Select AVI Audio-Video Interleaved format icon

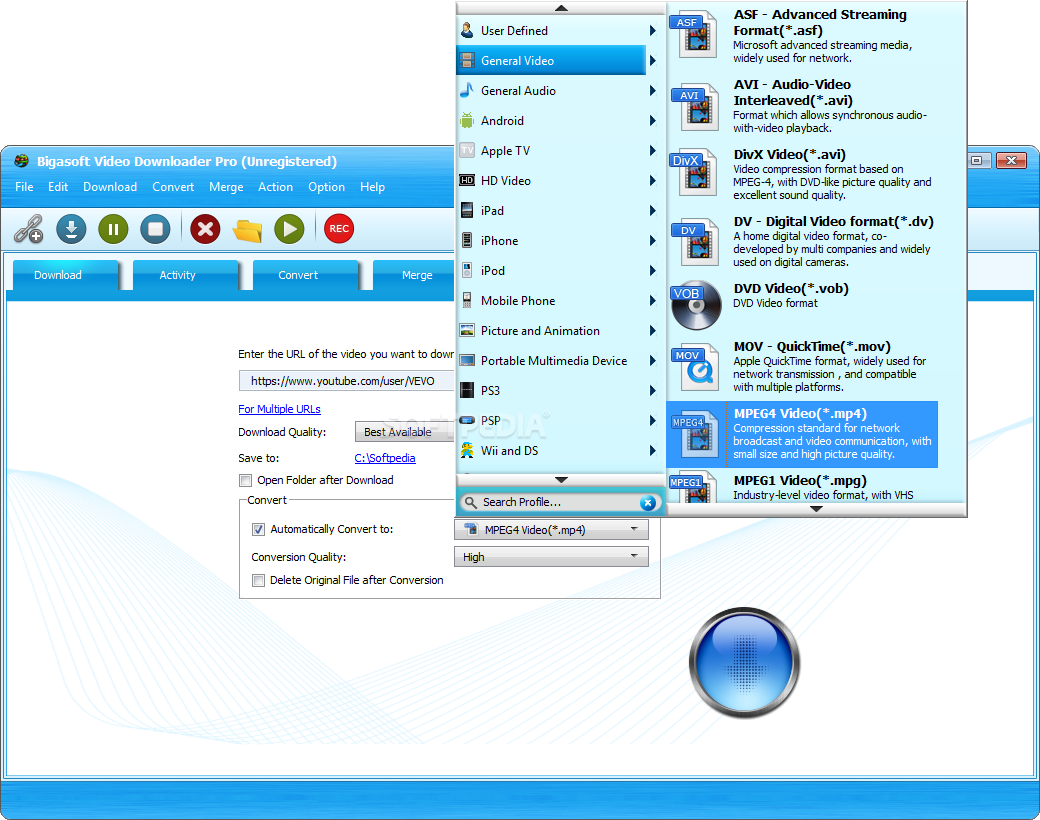[x=695, y=106]
